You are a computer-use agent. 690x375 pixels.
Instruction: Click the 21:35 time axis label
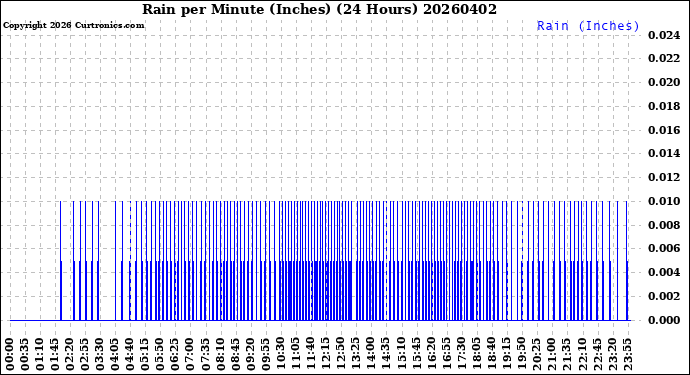(567, 354)
